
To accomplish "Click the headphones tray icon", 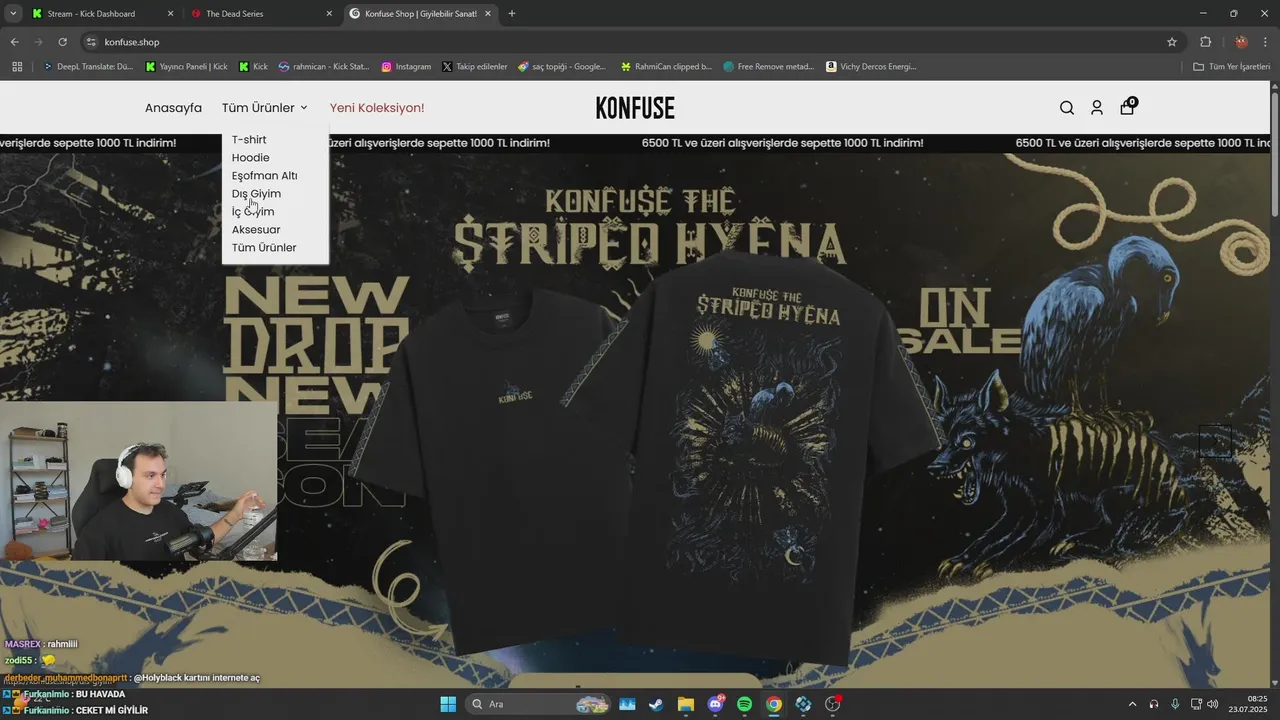I will click(x=1154, y=704).
